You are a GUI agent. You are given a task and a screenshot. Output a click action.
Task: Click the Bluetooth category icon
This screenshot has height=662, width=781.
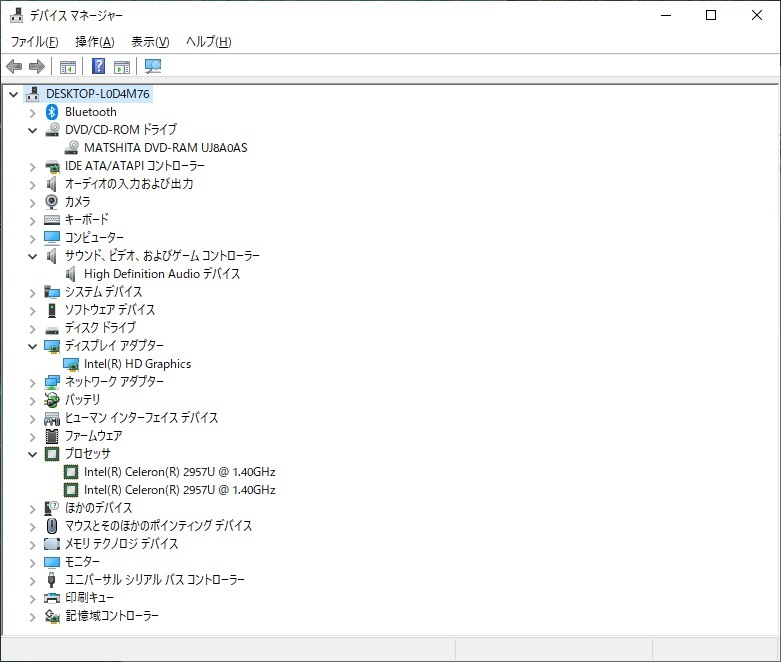tap(52, 112)
